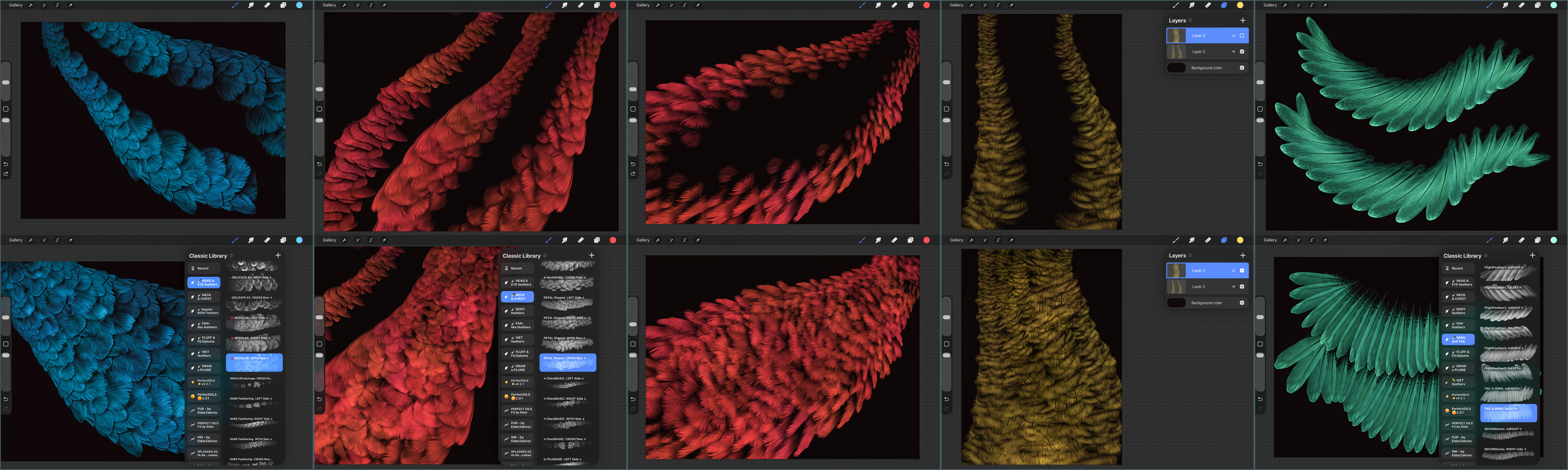Open blend mode N of Layer 2, bottom gold screenshot

pyautogui.click(x=1234, y=286)
